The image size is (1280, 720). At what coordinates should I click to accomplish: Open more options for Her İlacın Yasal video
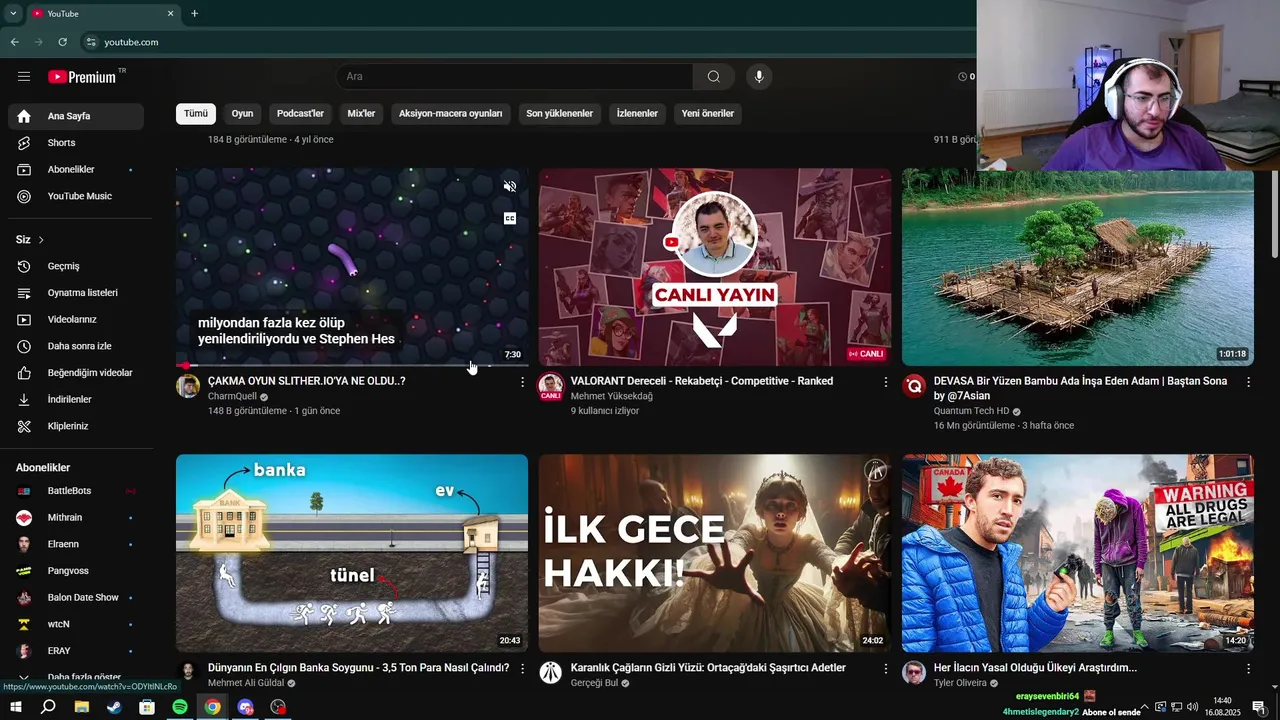(x=1248, y=668)
